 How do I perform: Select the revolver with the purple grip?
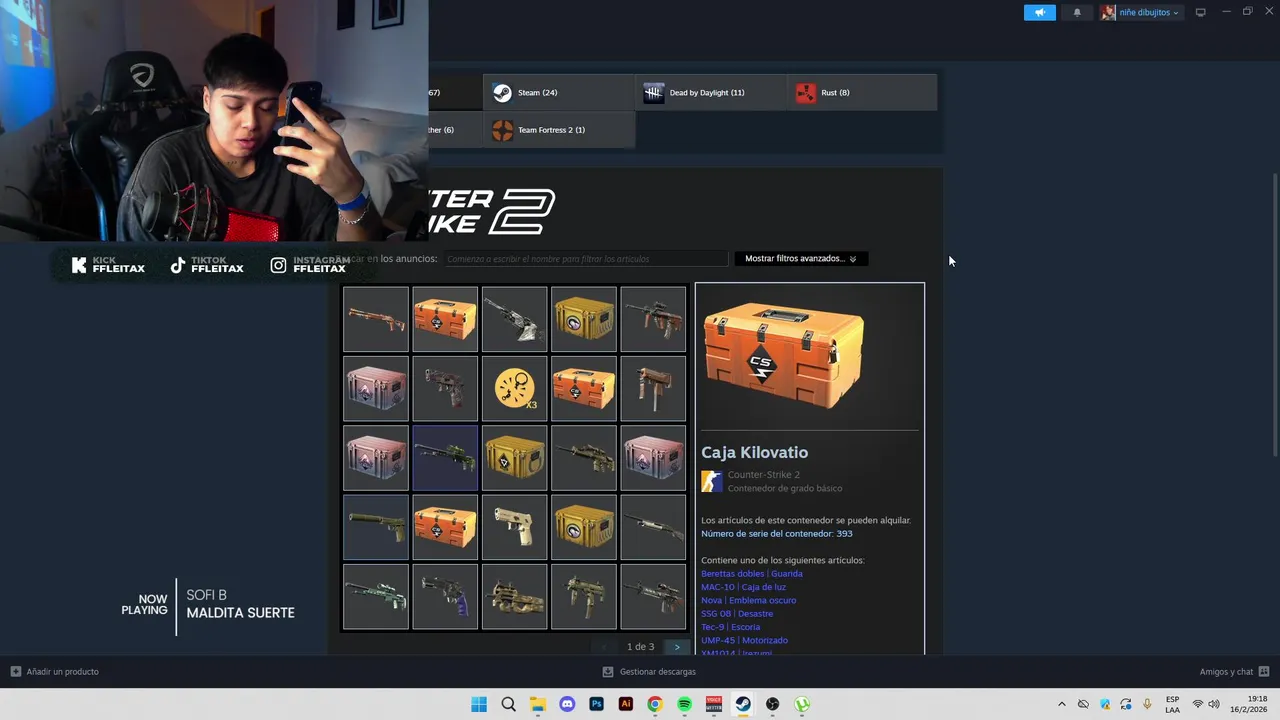coord(445,597)
